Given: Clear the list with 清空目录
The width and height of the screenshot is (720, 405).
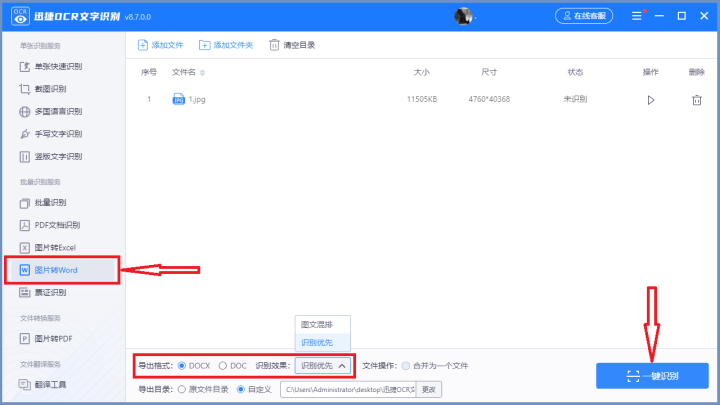Looking at the screenshot, I should [x=292, y=45].
